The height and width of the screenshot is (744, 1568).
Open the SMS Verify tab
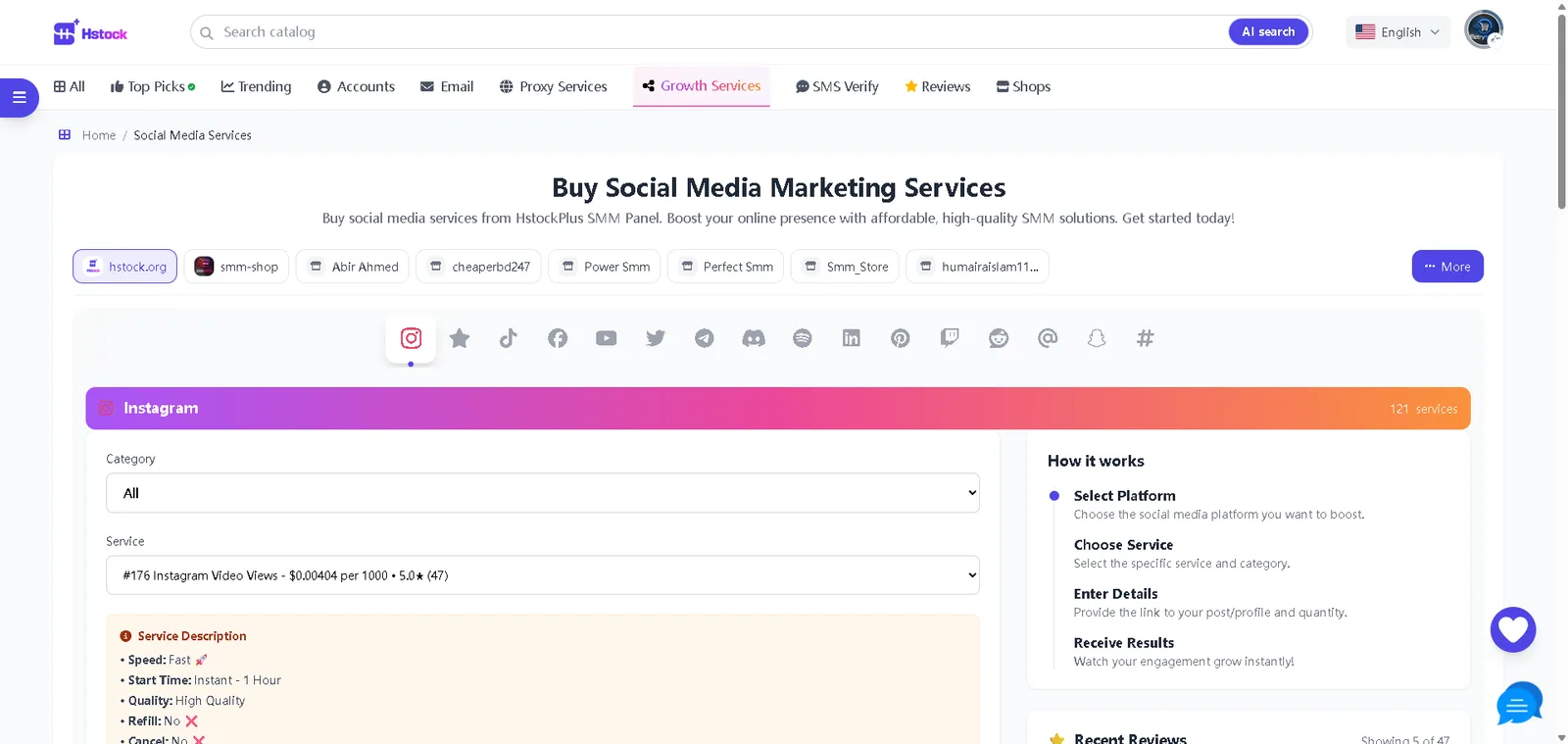coord(837,86)
